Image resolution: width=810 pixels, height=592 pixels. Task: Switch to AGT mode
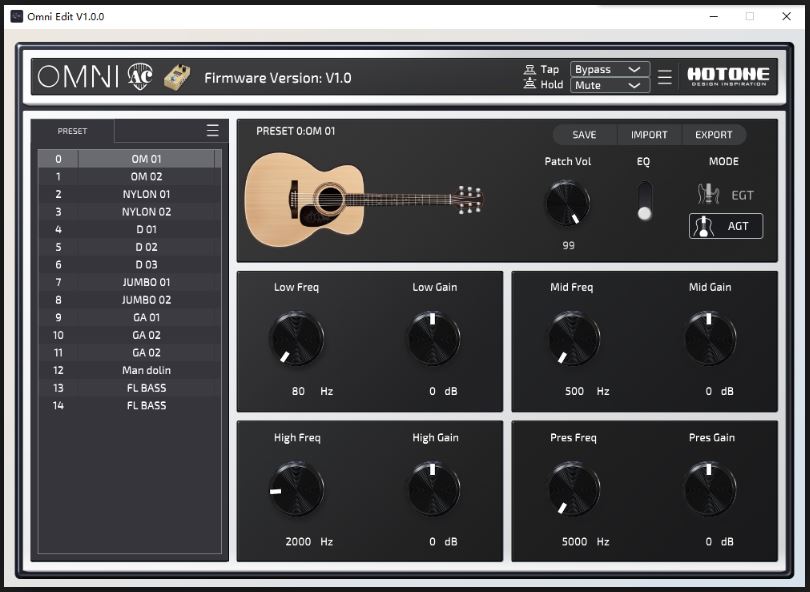725,226
